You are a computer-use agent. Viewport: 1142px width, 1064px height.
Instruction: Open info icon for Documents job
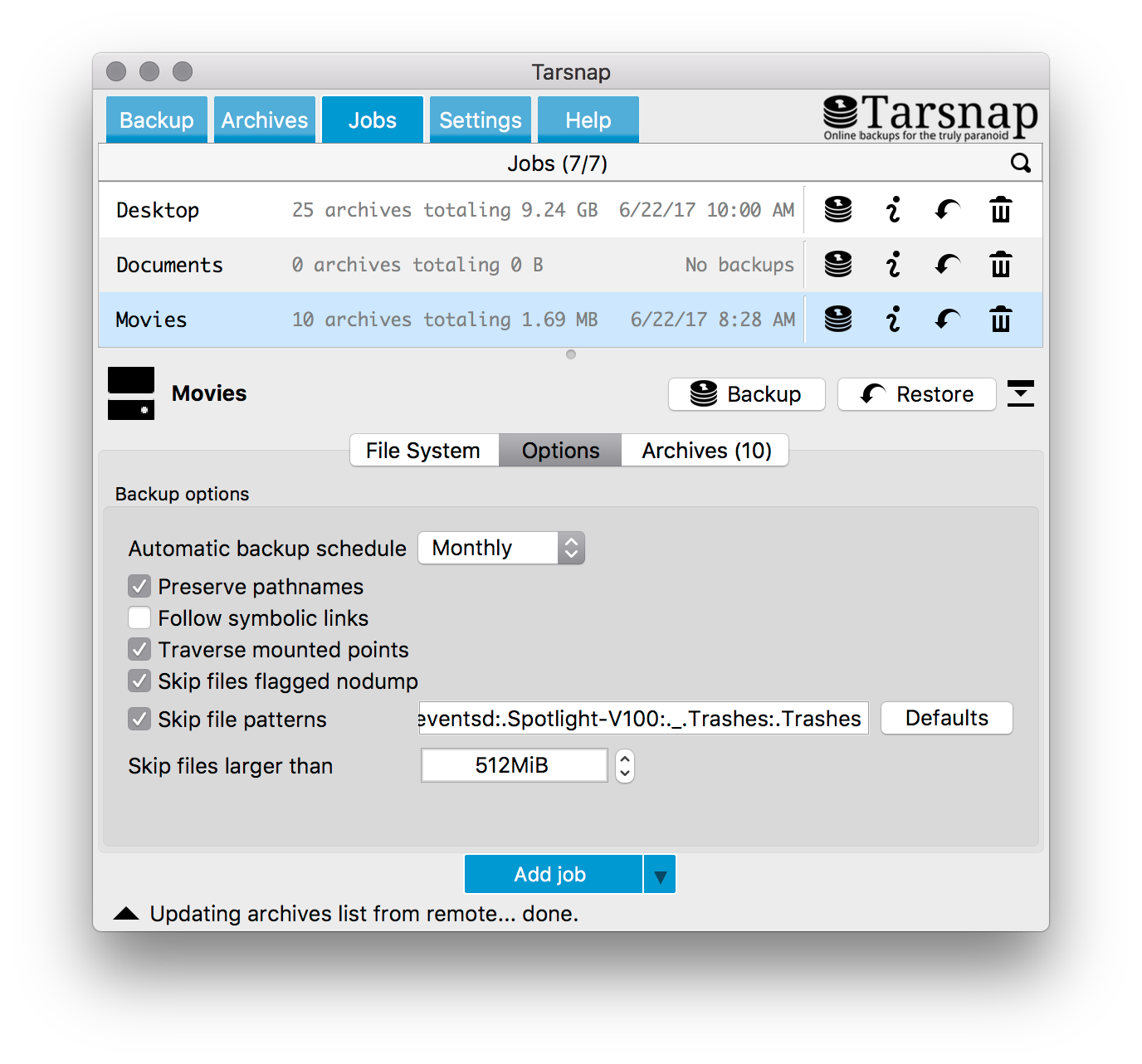893,264
